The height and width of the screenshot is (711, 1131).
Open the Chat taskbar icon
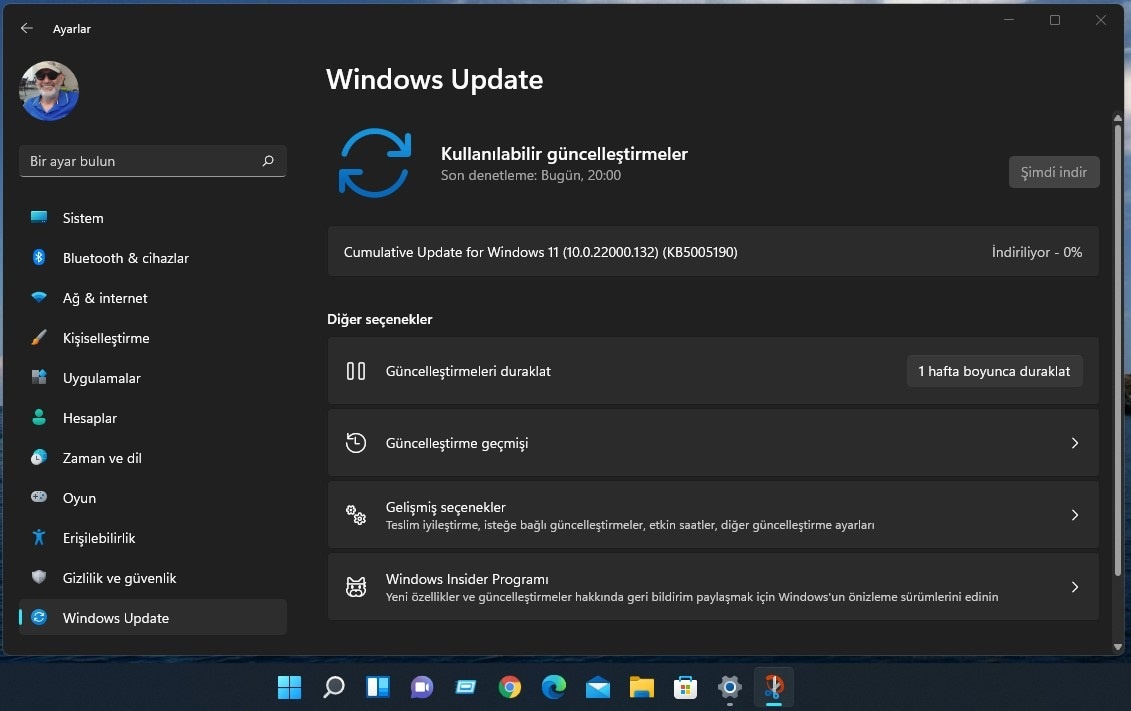click(421, 687)
